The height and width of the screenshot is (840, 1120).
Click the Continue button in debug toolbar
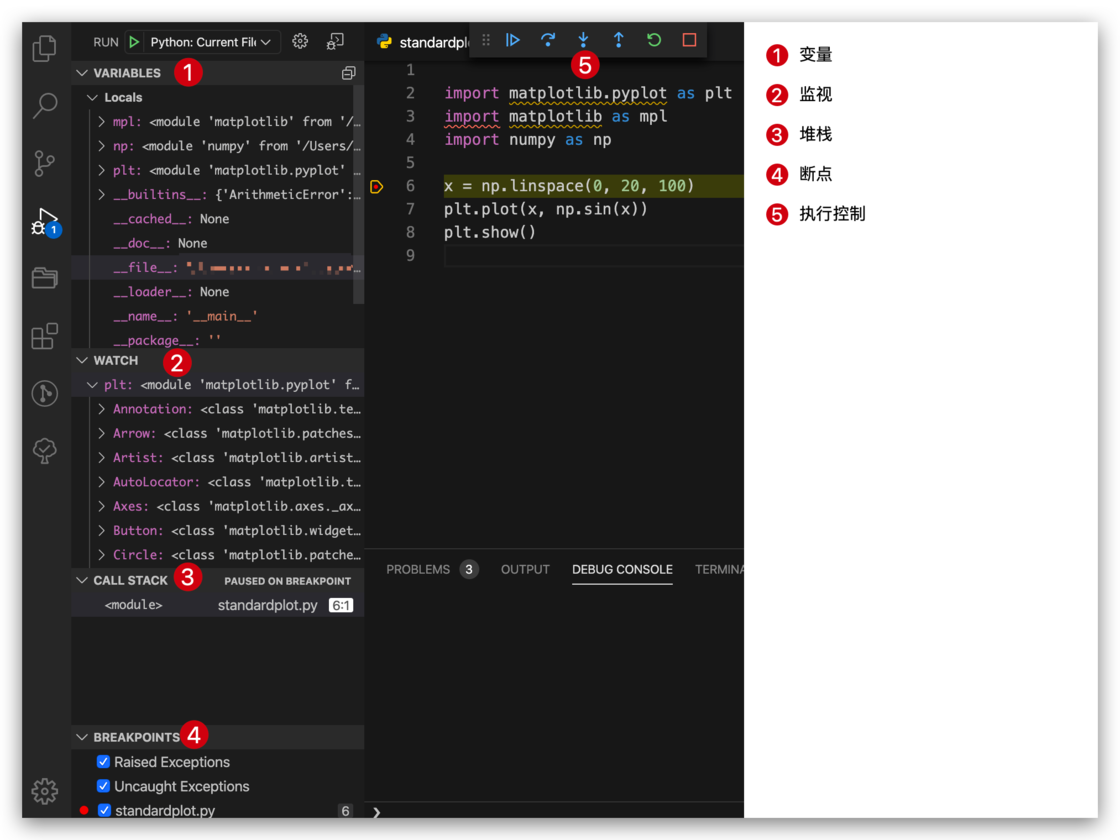[513, 40]
